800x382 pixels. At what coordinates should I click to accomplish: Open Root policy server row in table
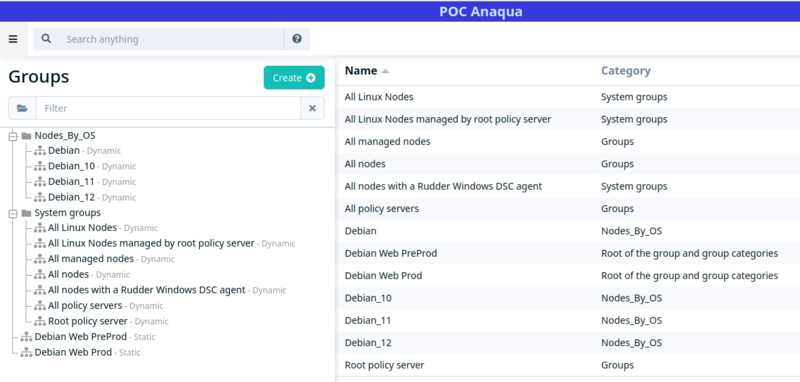pyautogui.click(x=567, y=365)
